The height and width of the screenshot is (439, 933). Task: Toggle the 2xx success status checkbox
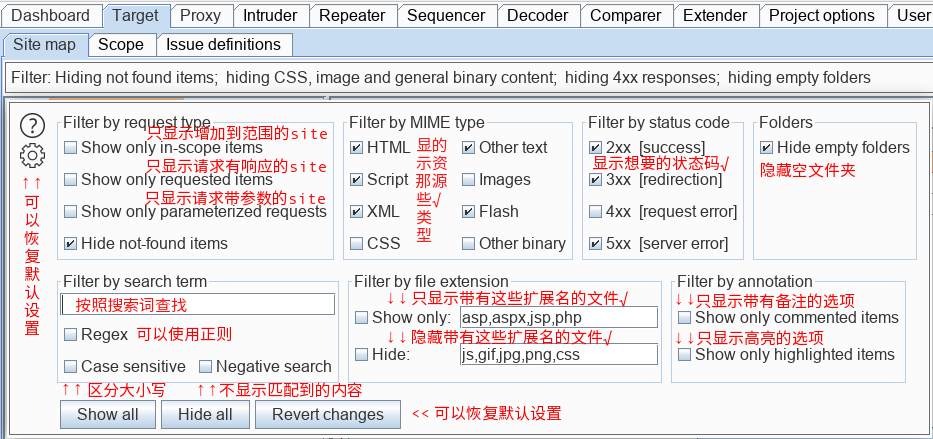tap(596, 148)
